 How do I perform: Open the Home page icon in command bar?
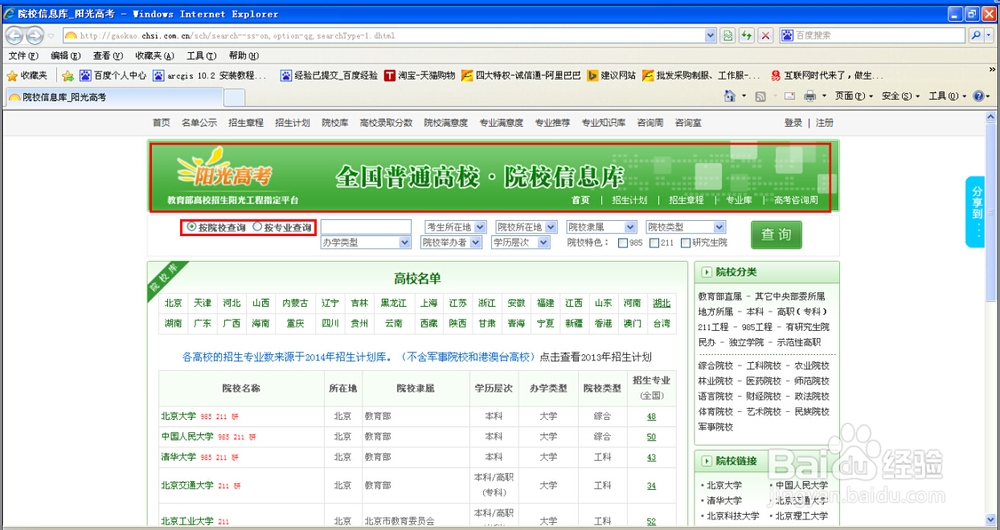tap(730, 96)
